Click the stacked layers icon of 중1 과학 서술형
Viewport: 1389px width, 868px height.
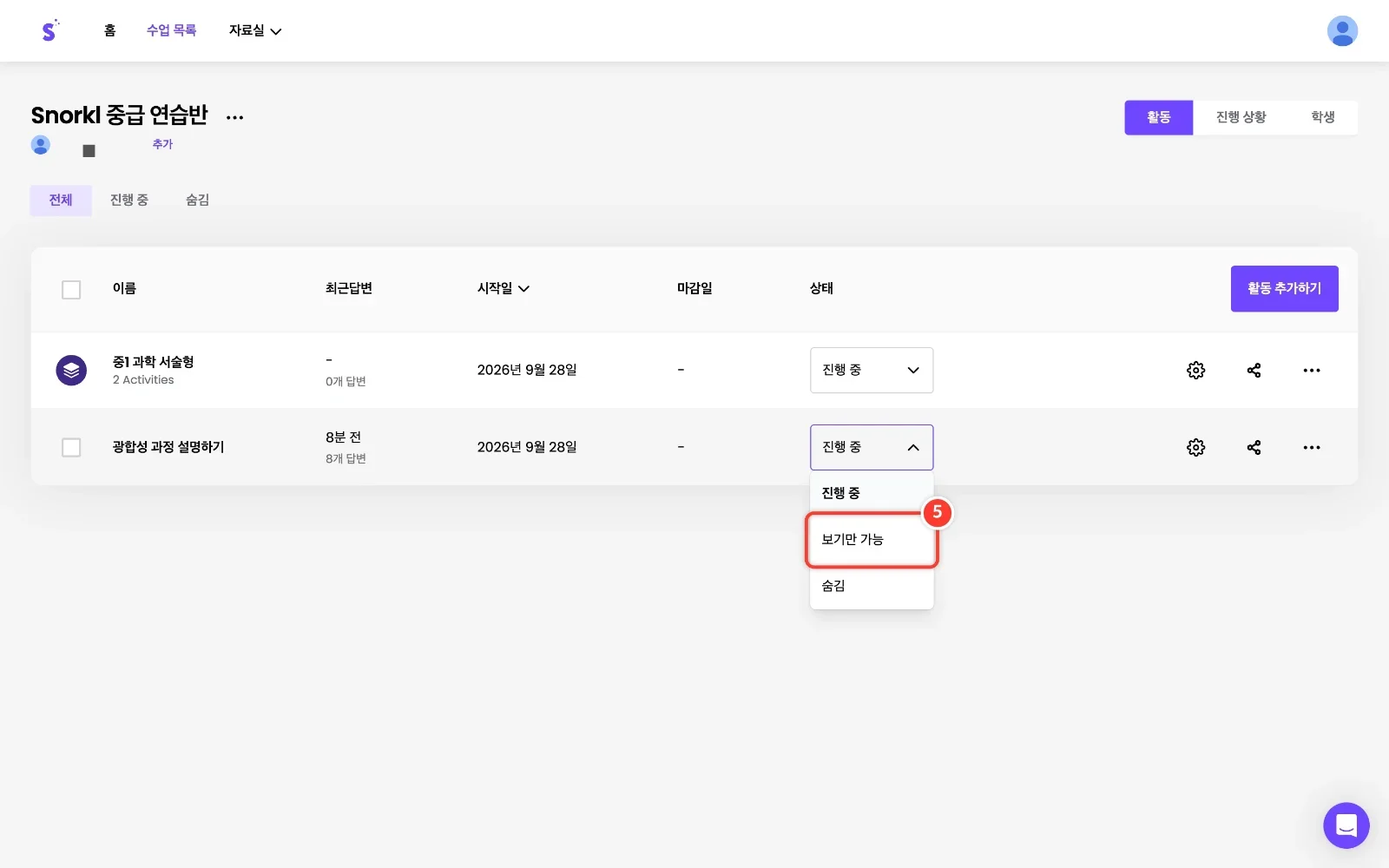[71, 371]
